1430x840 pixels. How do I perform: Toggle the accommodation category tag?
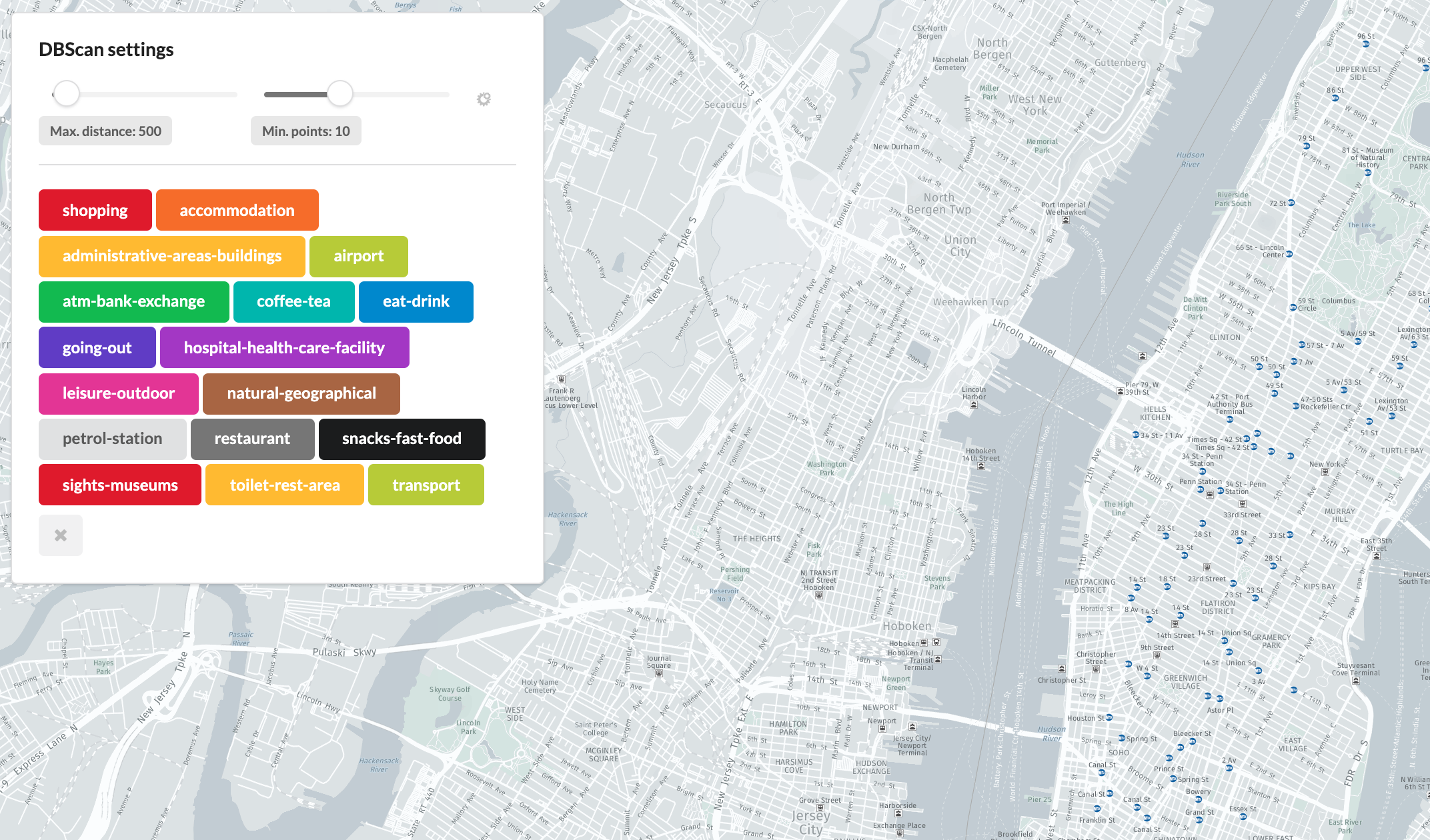tap(237, 211)
